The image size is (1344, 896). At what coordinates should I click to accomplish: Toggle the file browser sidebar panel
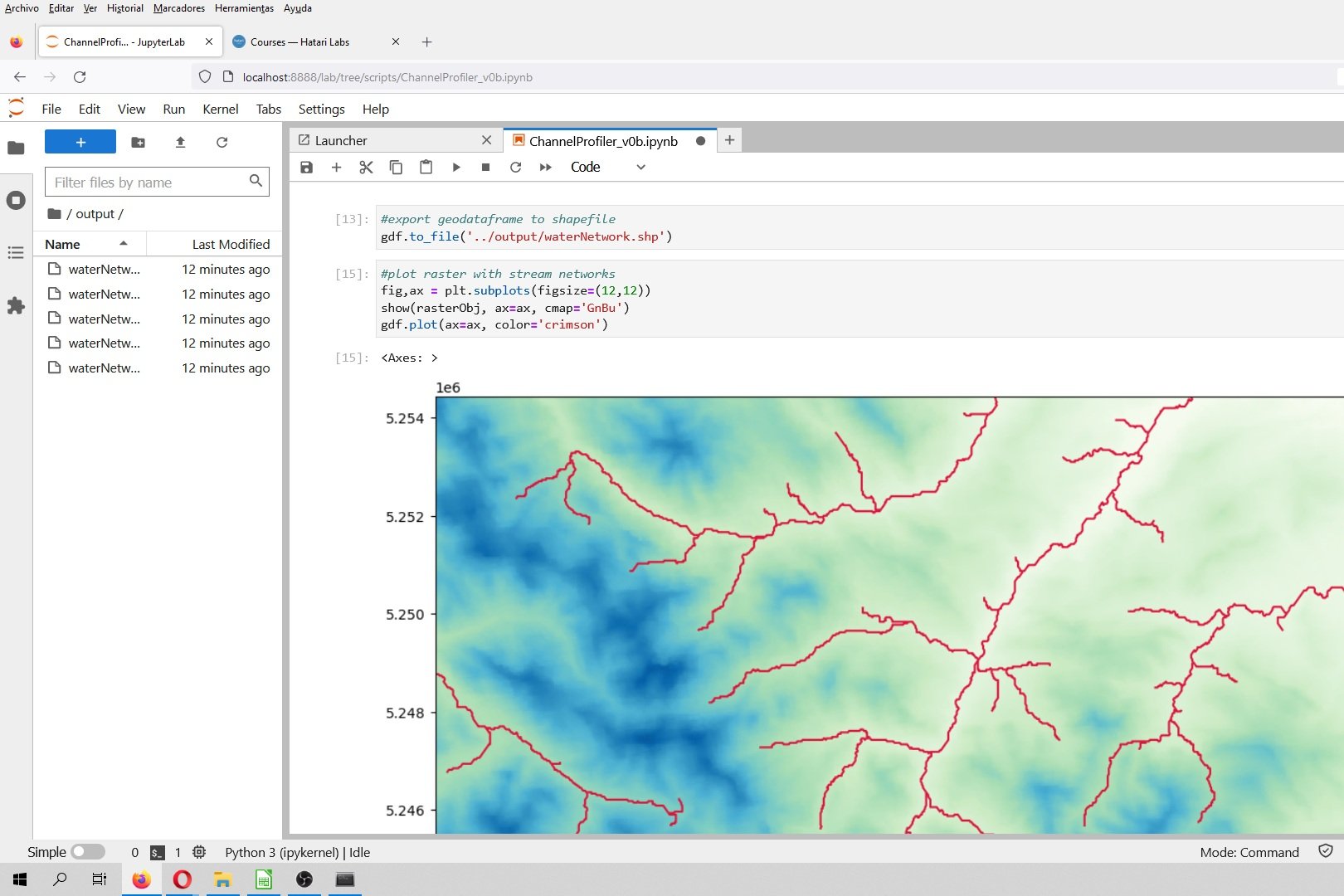coord(16,148)
